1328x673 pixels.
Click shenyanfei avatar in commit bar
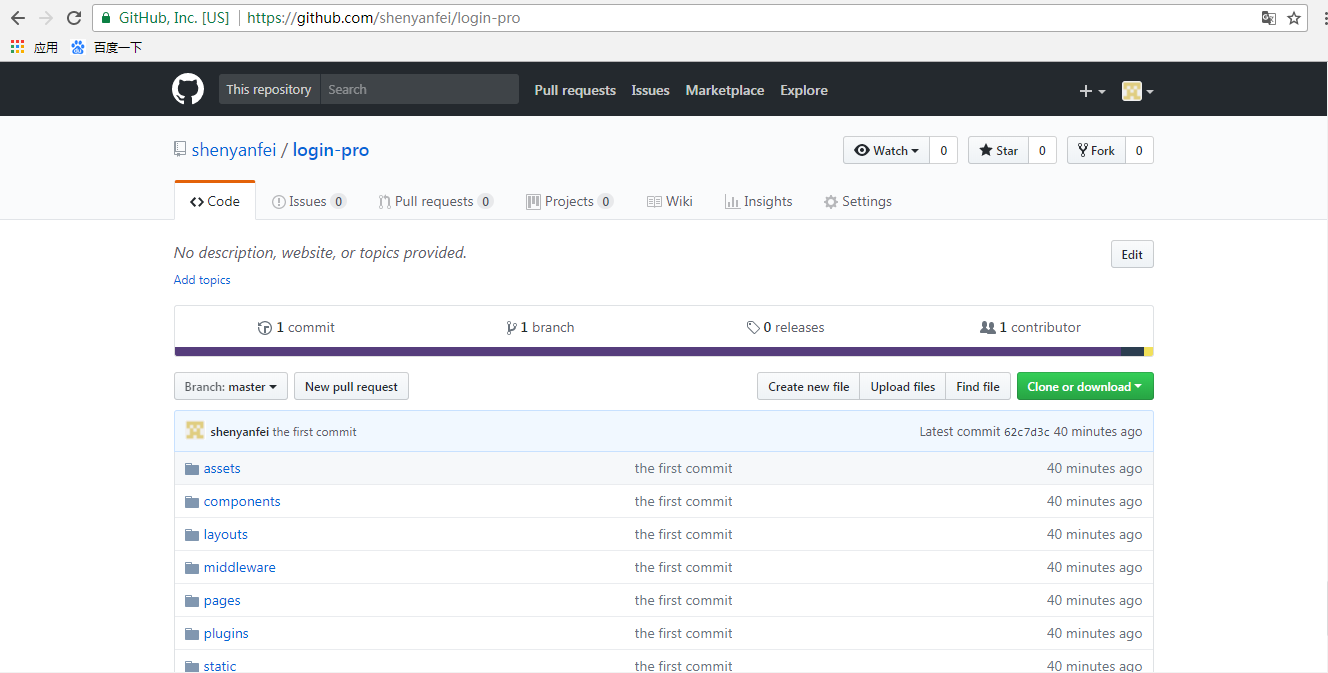(x=195, y=431)
